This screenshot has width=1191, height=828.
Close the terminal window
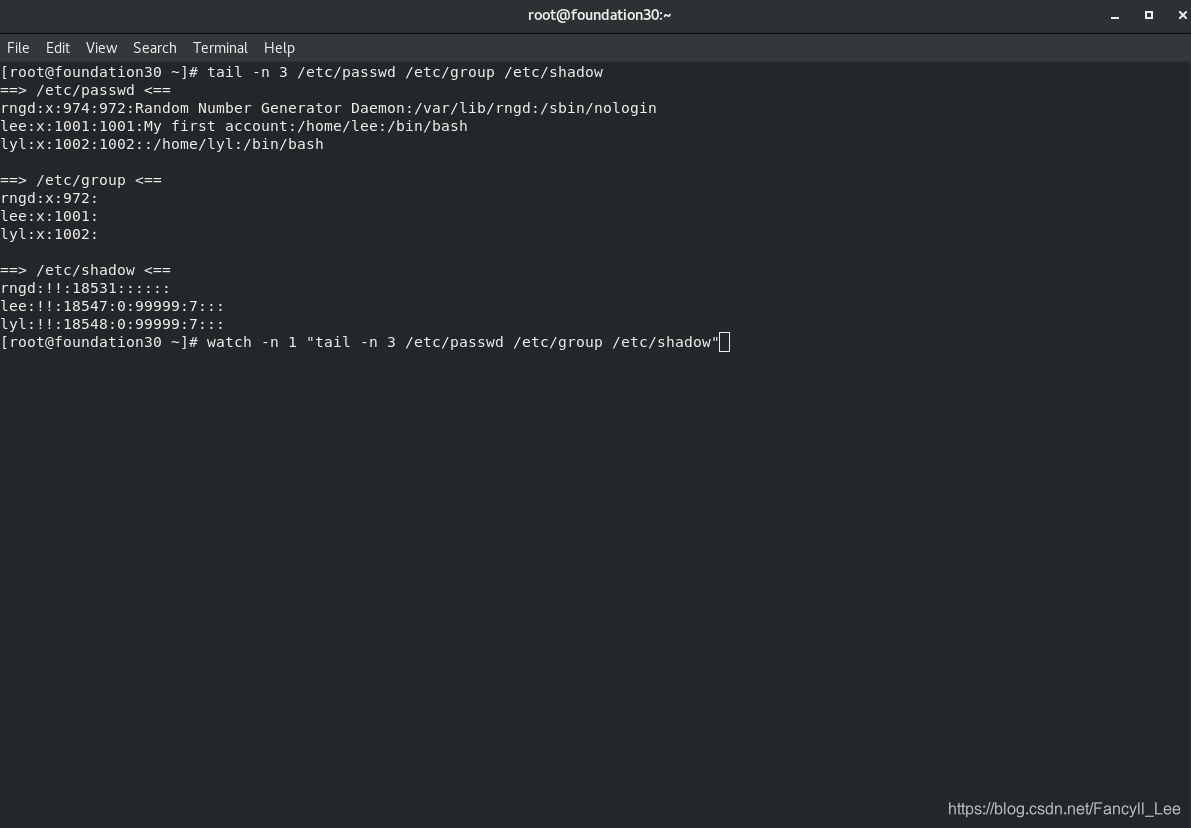(x=1182, y=15)
